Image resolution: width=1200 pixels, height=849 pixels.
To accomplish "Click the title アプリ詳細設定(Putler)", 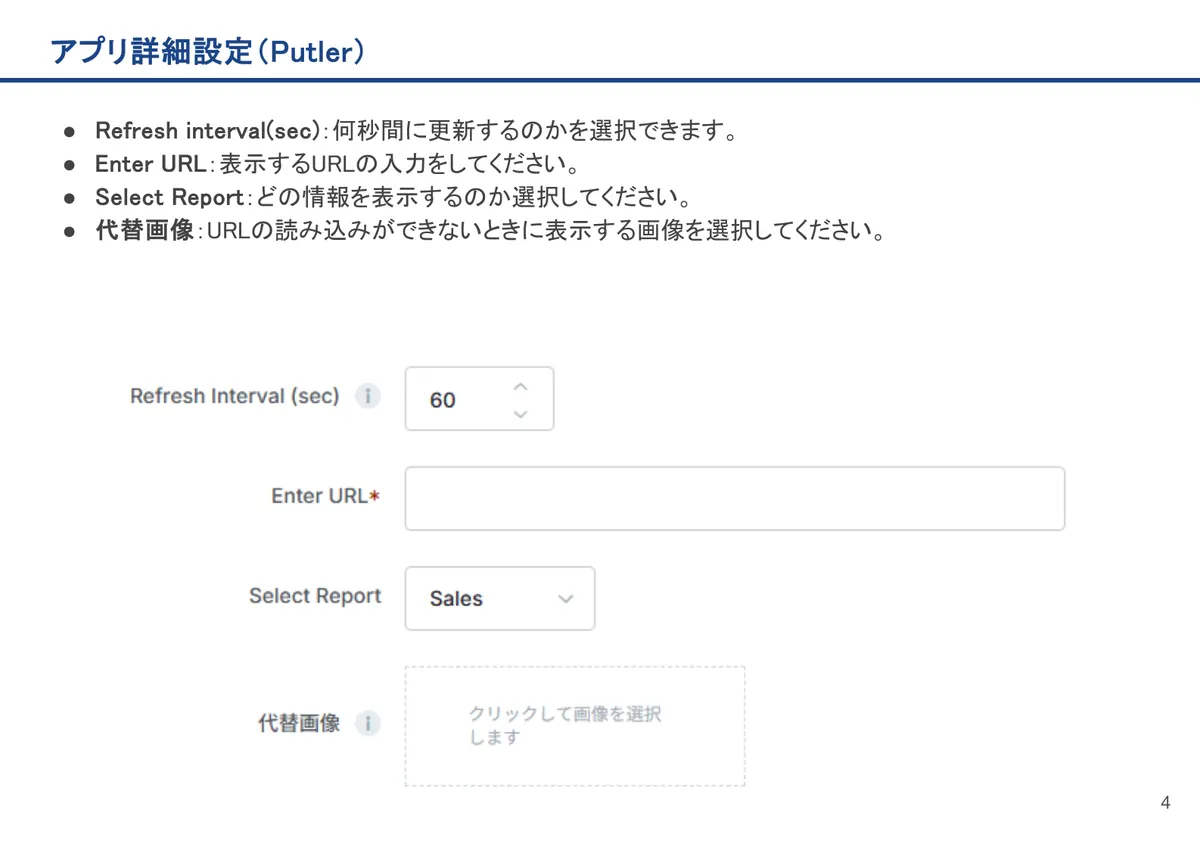I will point(207,52).
